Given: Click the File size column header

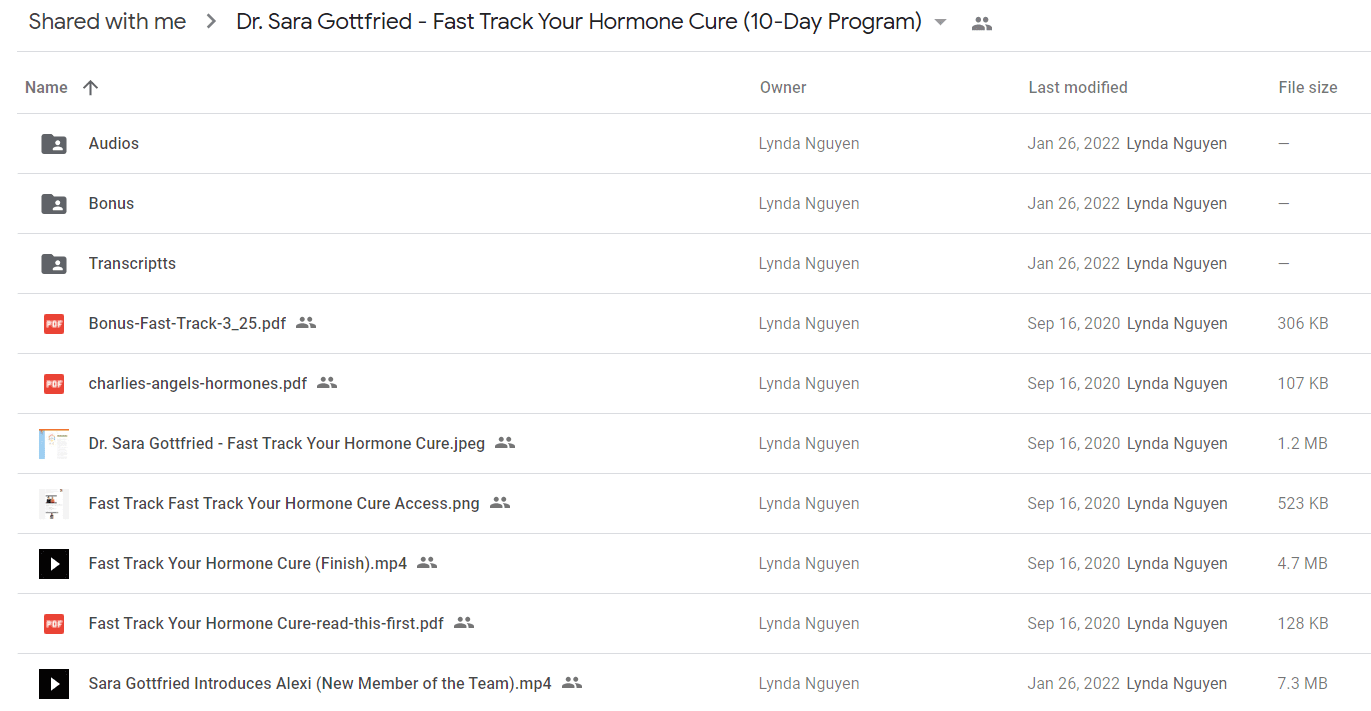Looking at the screenshot, I should tap(1308, 88).
